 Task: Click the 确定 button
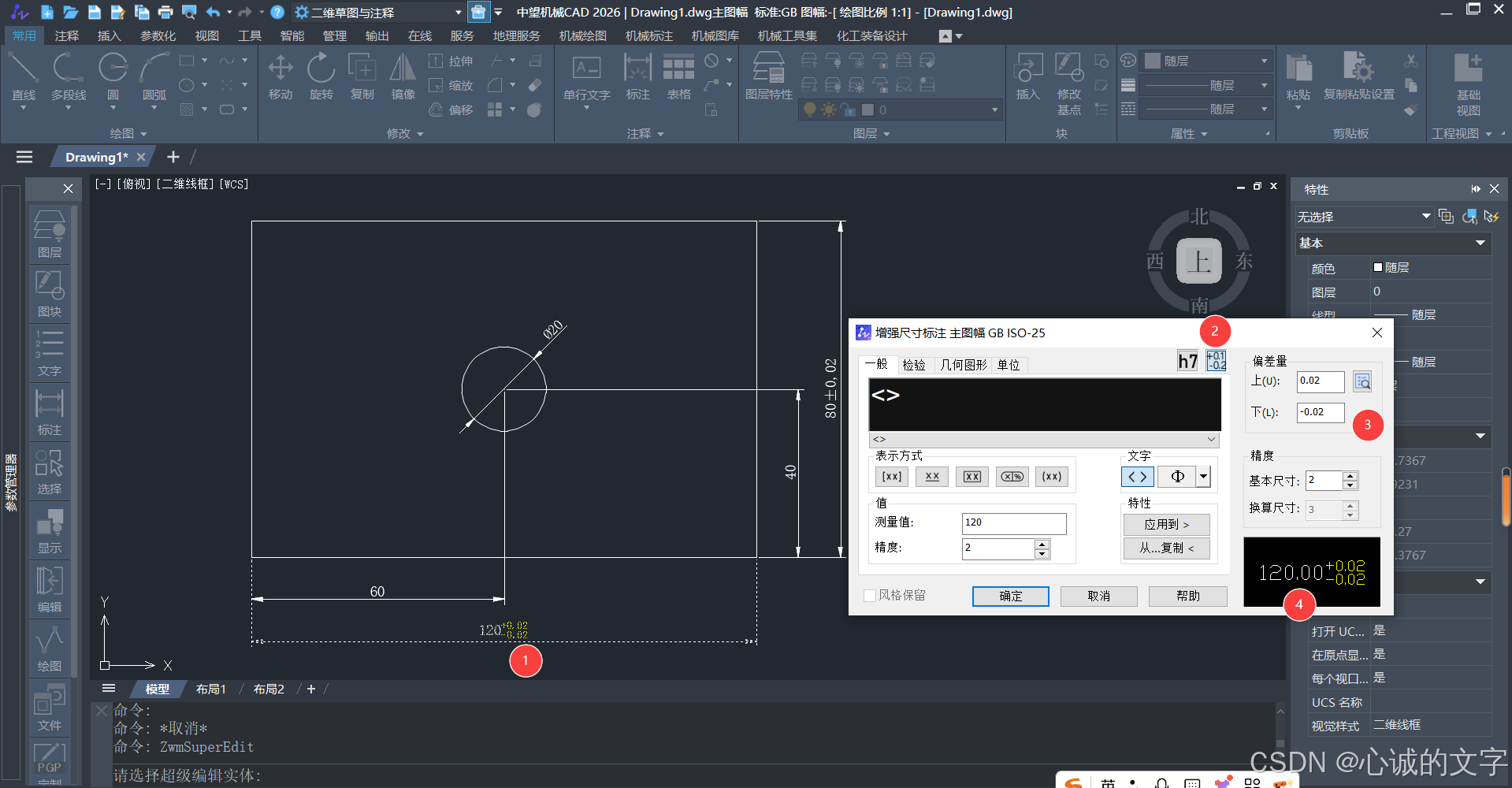[x=1011, y=597]
